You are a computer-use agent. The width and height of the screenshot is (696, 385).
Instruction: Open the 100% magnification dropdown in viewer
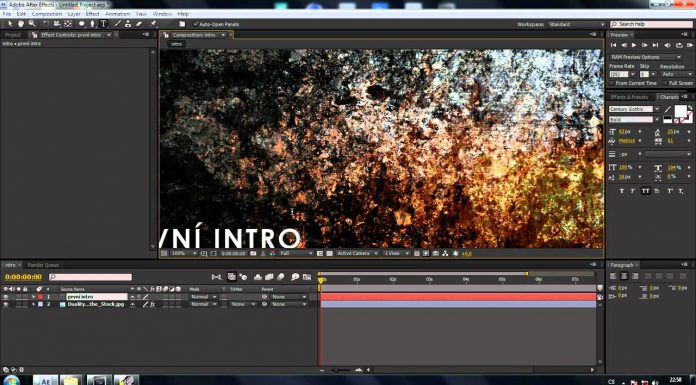pyautogui.click(x=184, y=253)
